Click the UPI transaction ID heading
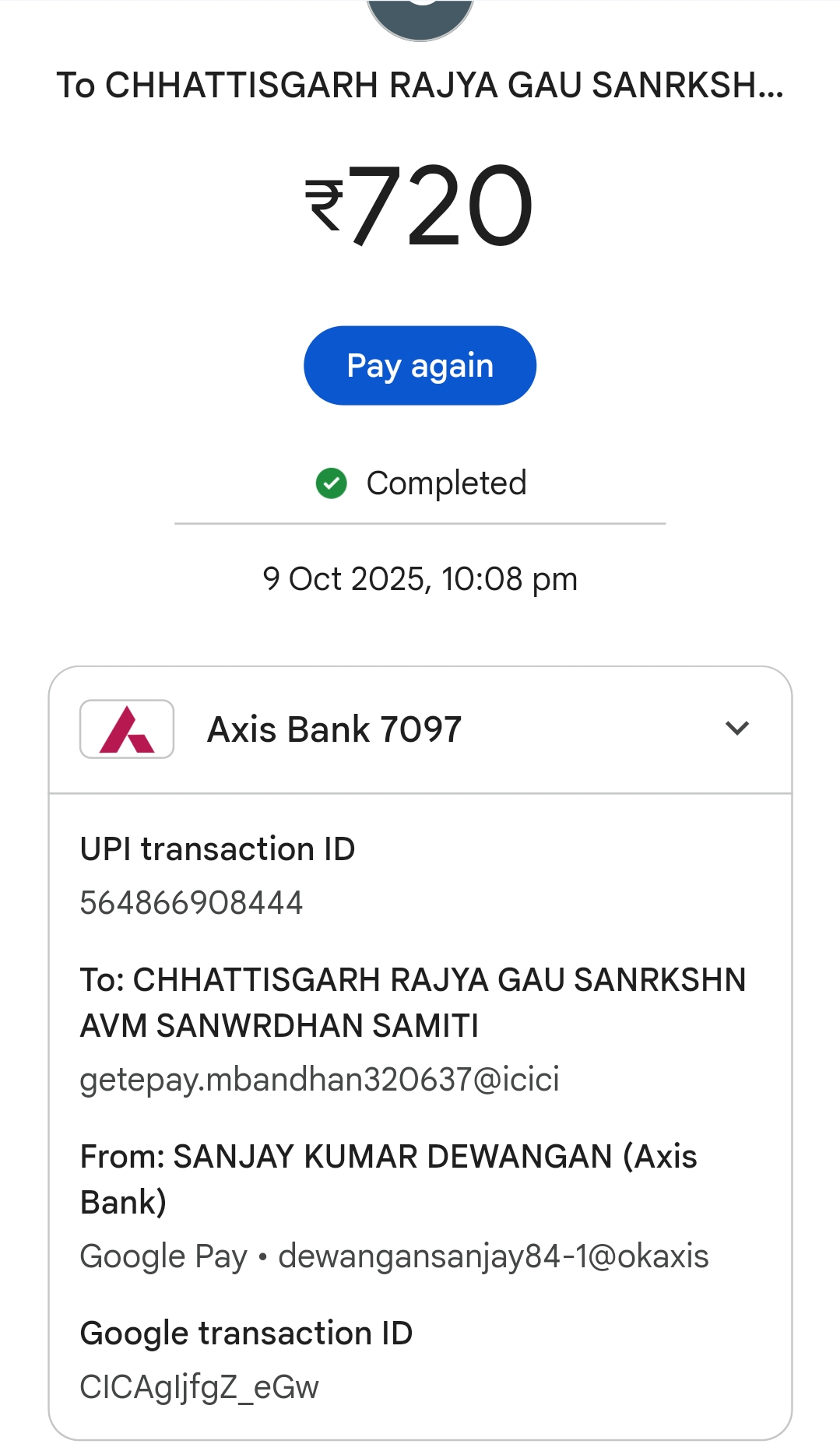 (x=217, y=848)
